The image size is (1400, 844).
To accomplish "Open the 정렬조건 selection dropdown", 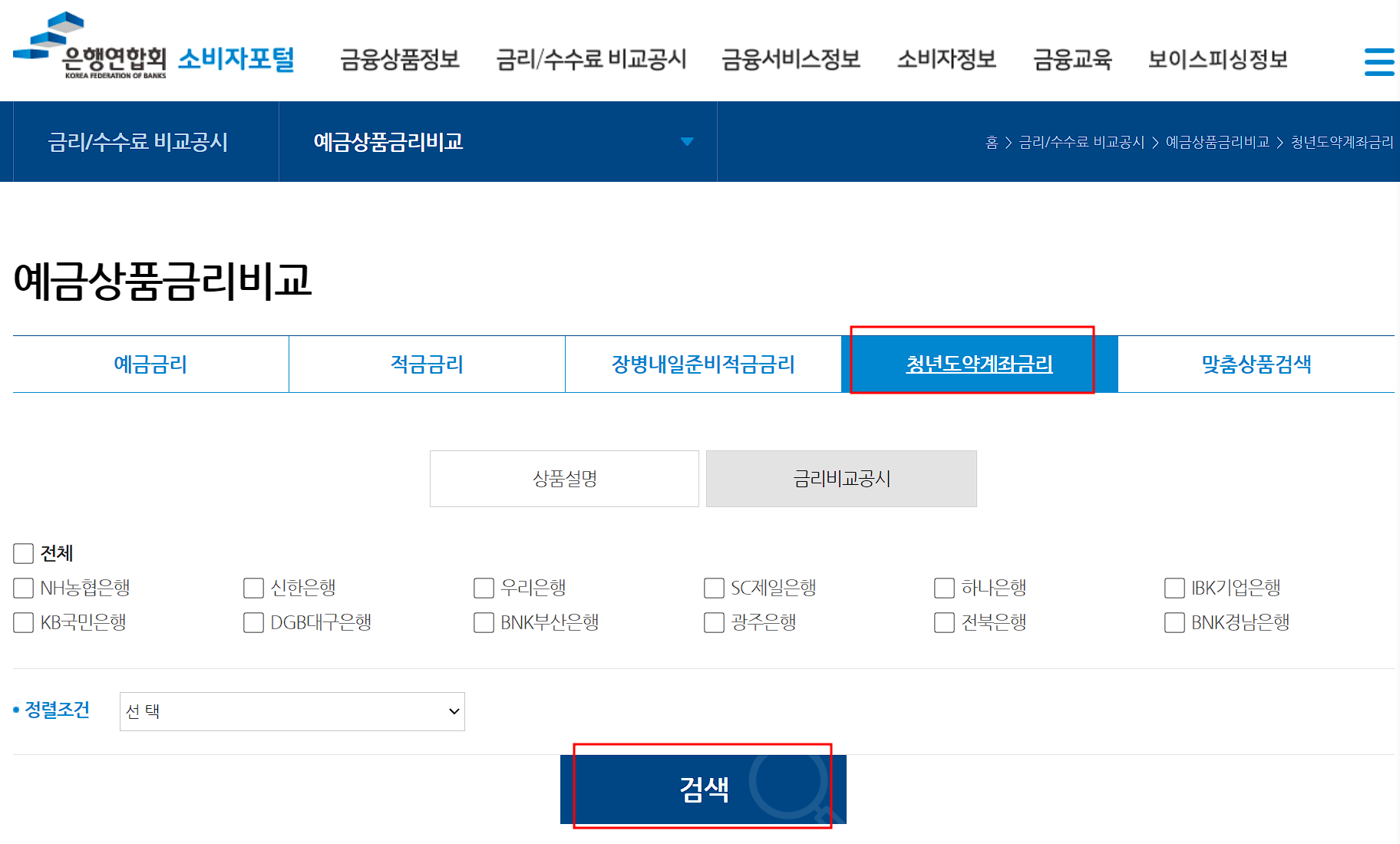I will (x=292, y=711).
